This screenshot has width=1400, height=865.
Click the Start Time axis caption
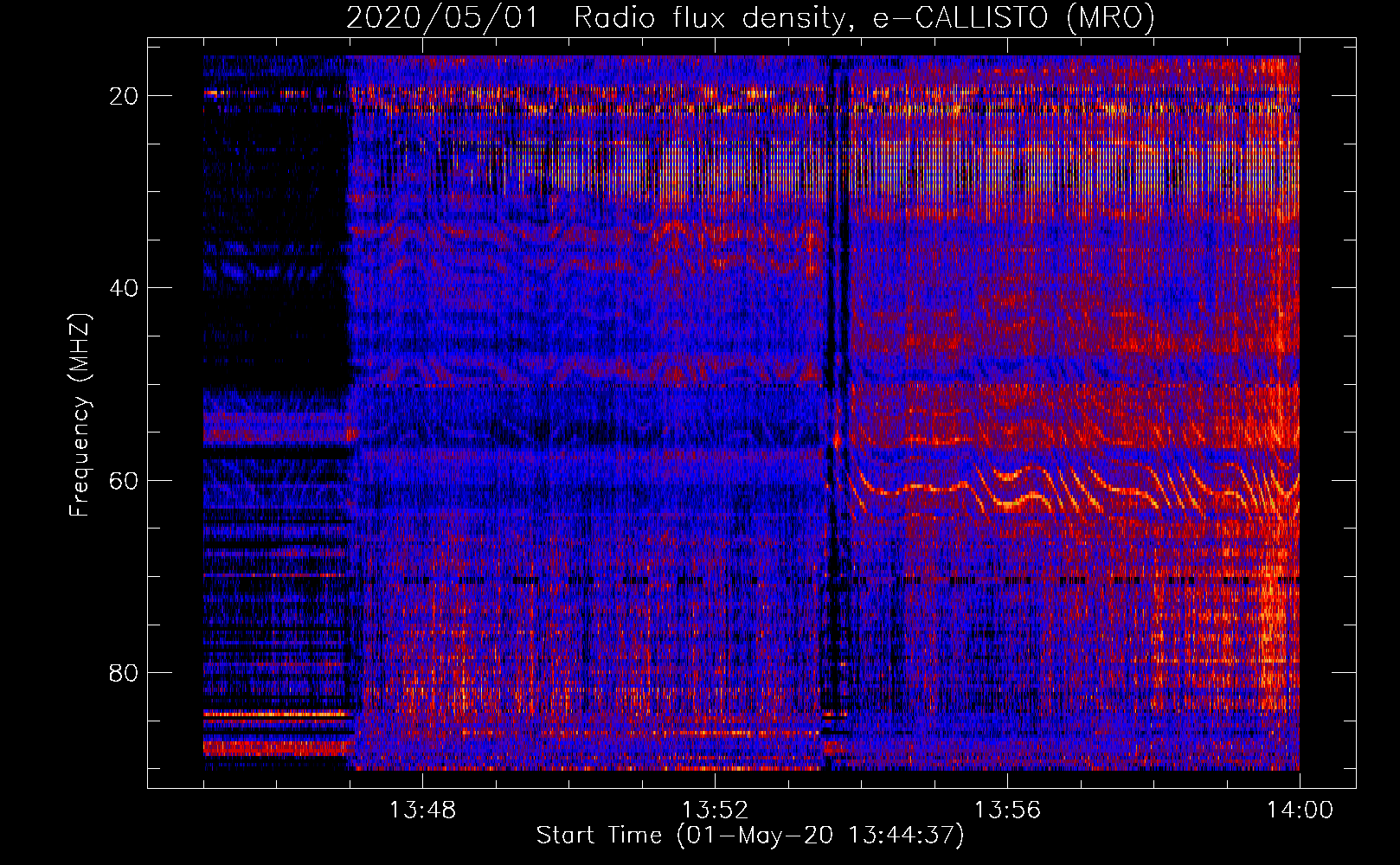point(749,836)
